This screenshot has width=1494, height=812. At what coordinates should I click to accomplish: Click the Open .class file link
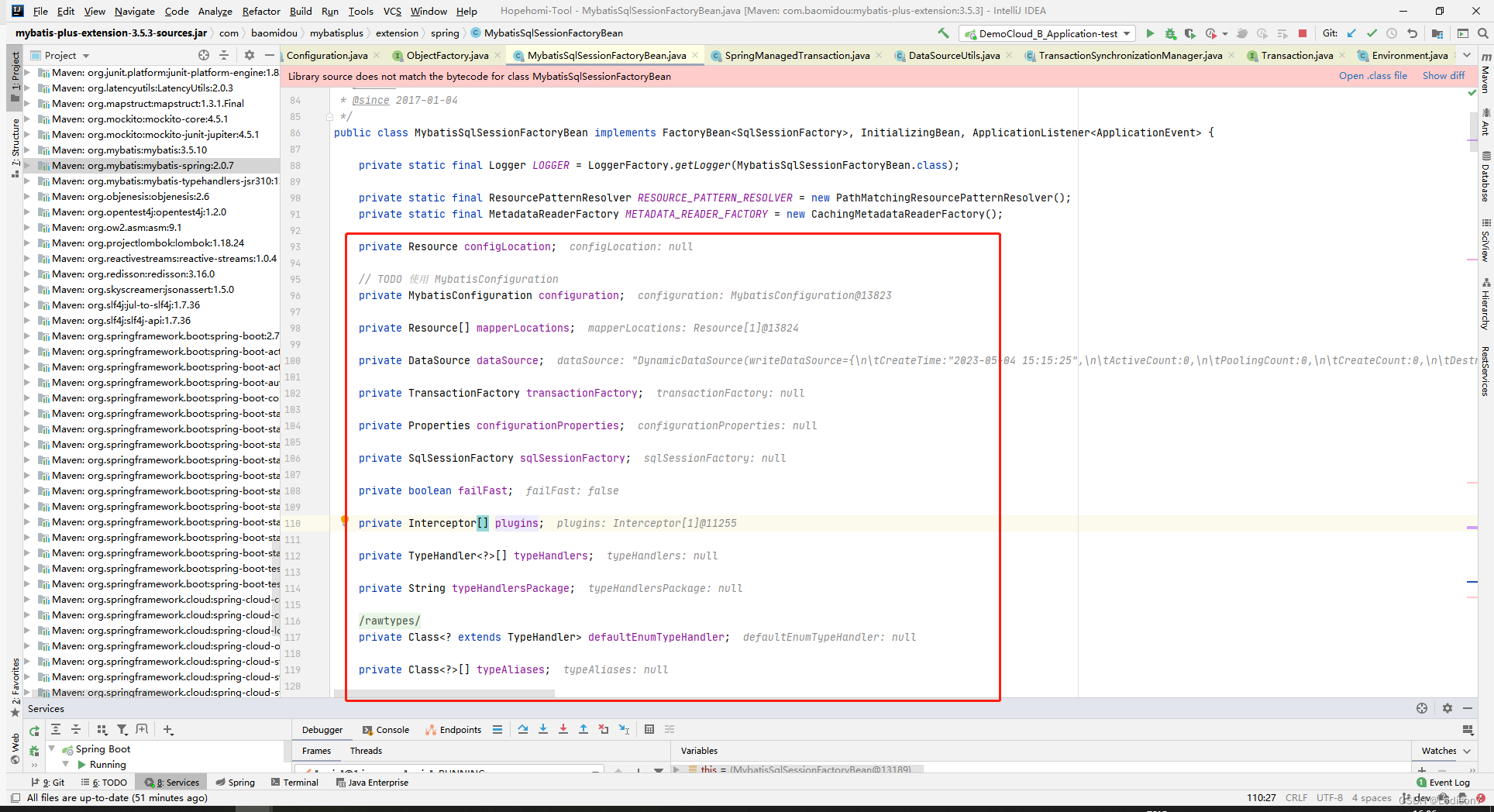[x=1372, y=76]
